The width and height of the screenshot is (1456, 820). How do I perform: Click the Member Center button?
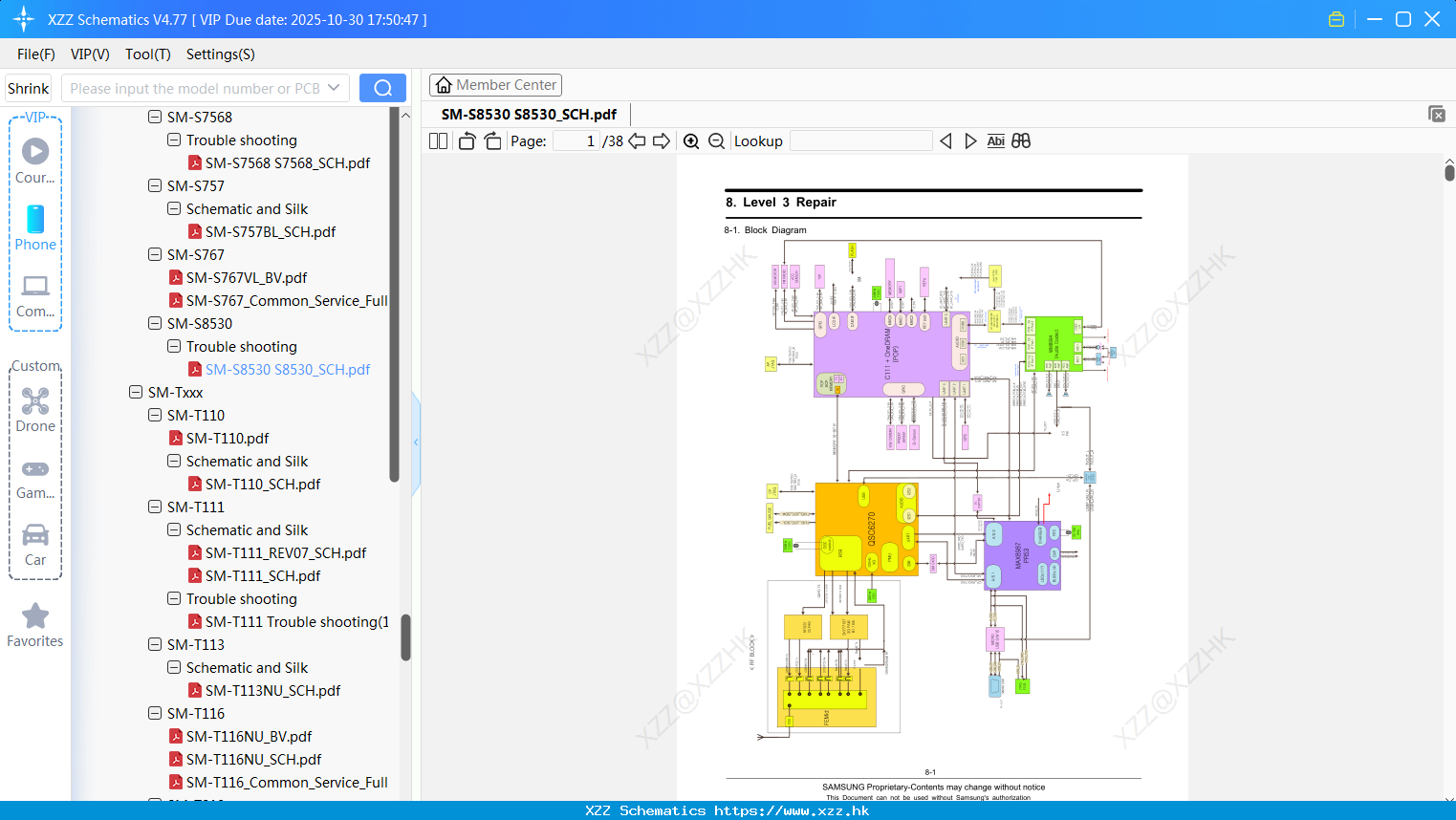pyautogui.click(x=495, y=85)
